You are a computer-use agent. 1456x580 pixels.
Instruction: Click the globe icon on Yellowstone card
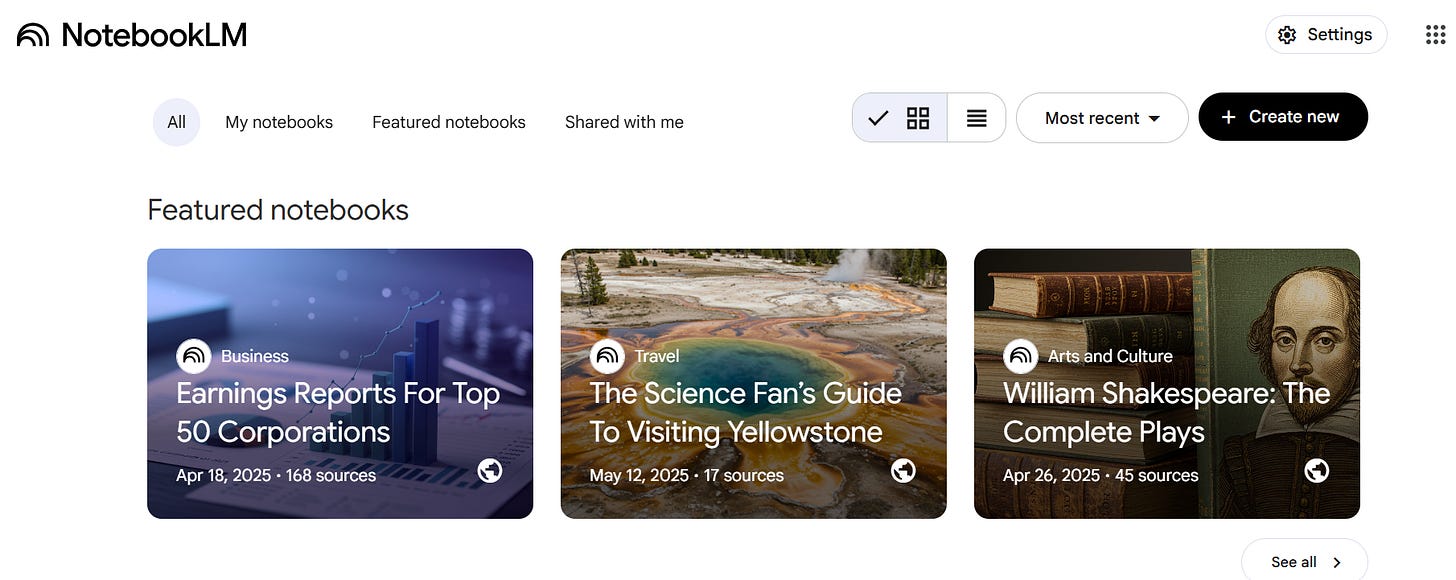[903, 470]
